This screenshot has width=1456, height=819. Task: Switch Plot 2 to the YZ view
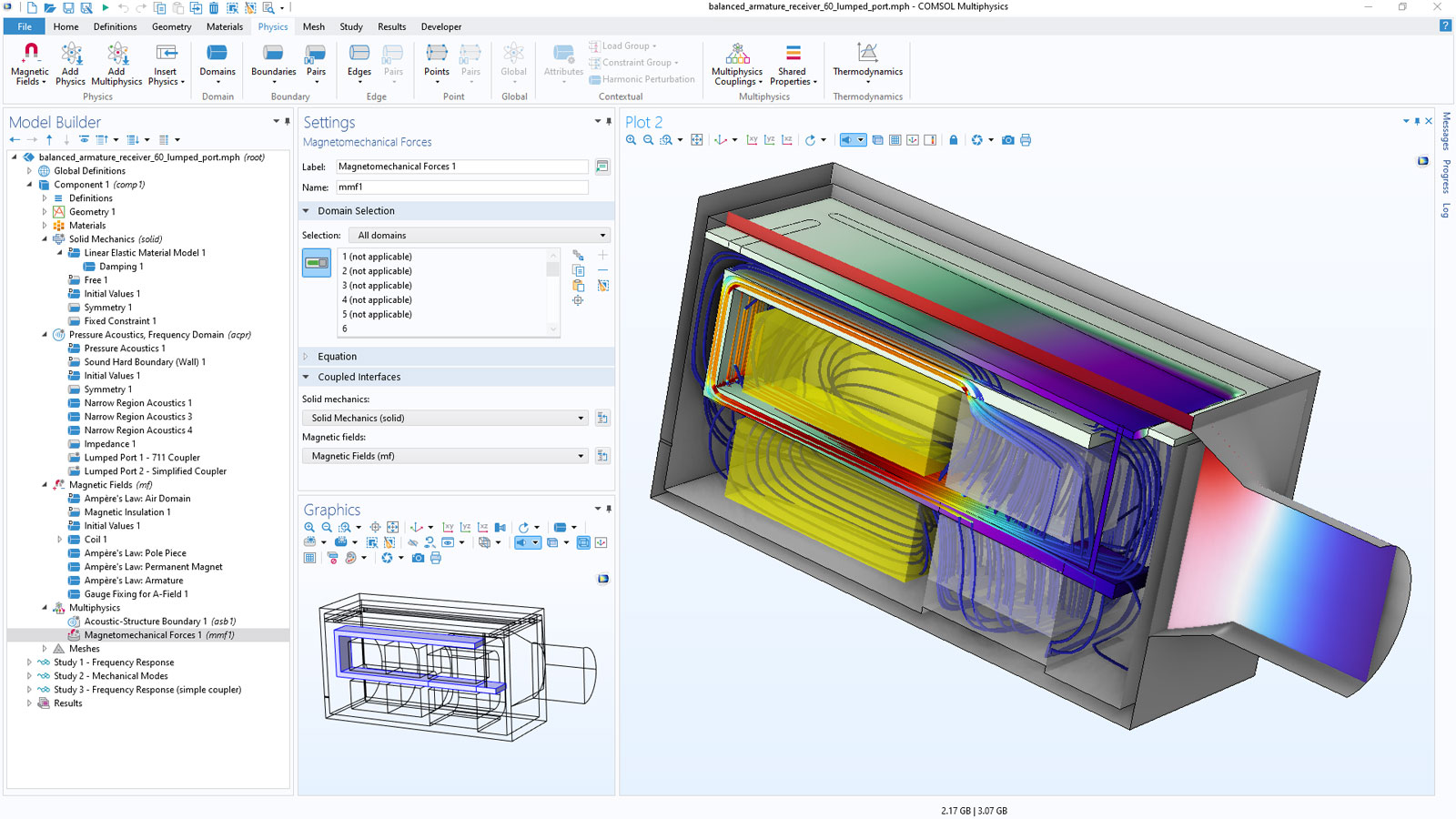click(x=769, y=140)
